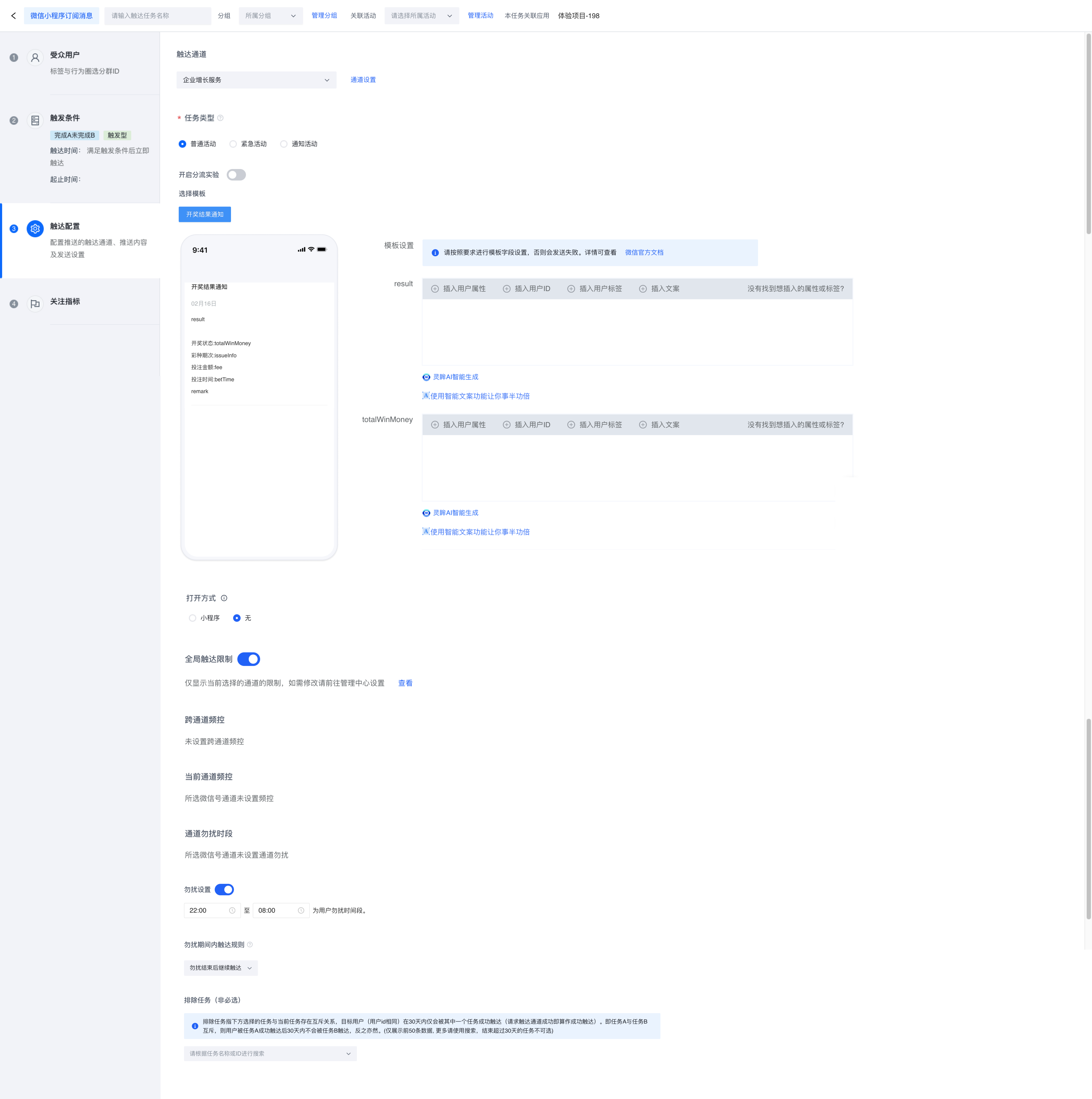Image resolution: width=1092 pixels, height=1099 pixels.
Task: Click the do-not-disturb start time clock icon
Action: pyautogui.click(x=232, y=910)
